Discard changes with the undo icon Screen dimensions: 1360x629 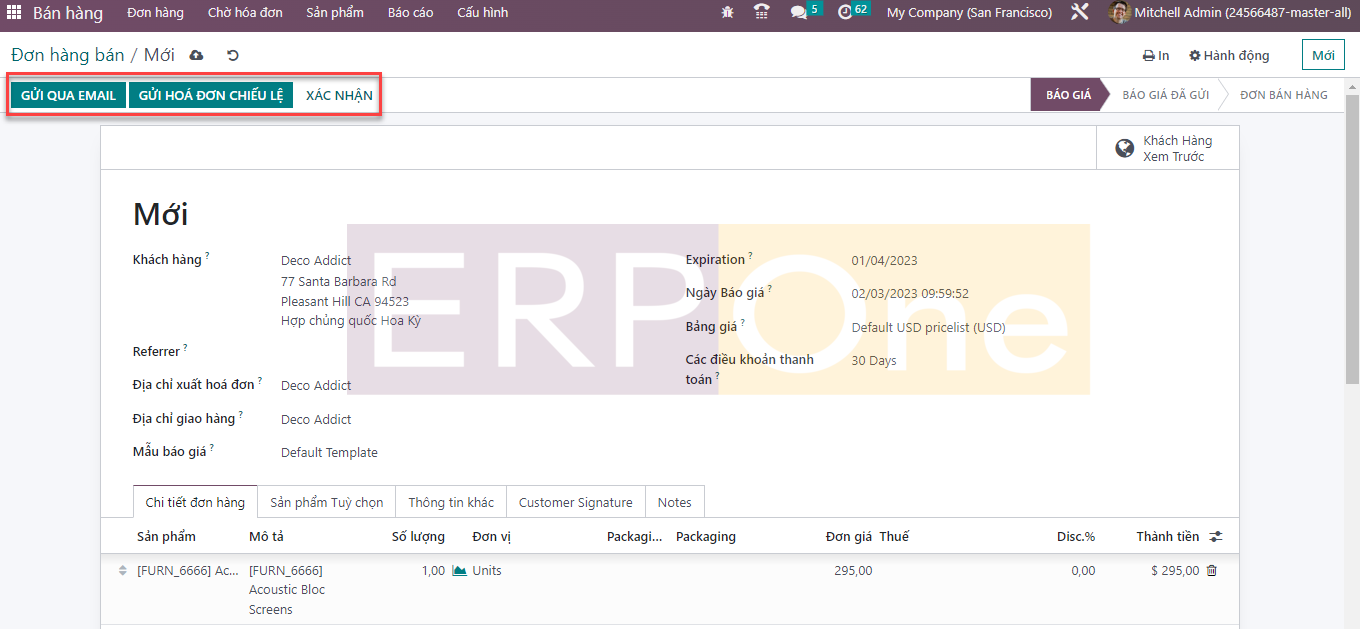click(233, 55)
